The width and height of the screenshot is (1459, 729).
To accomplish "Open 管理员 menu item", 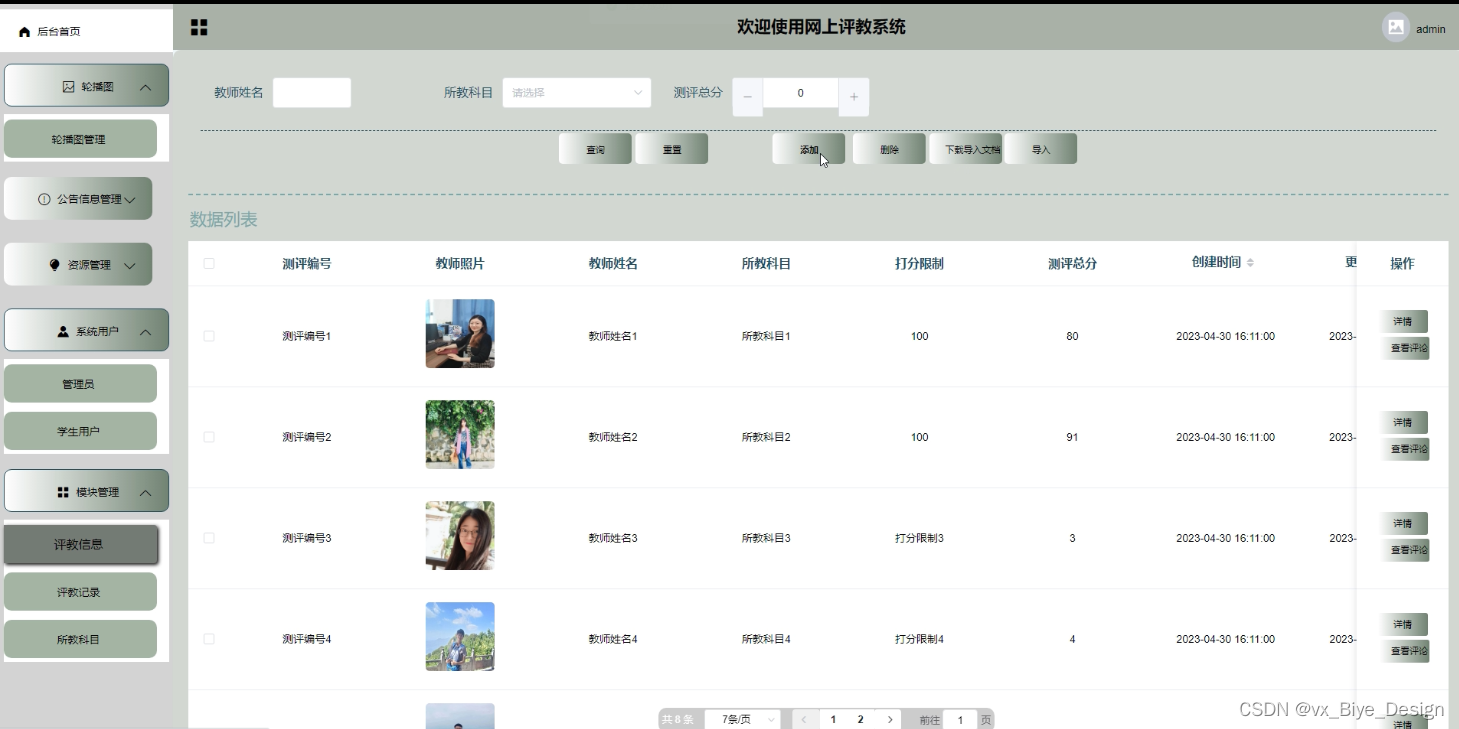I will click(x=80, y=384).
